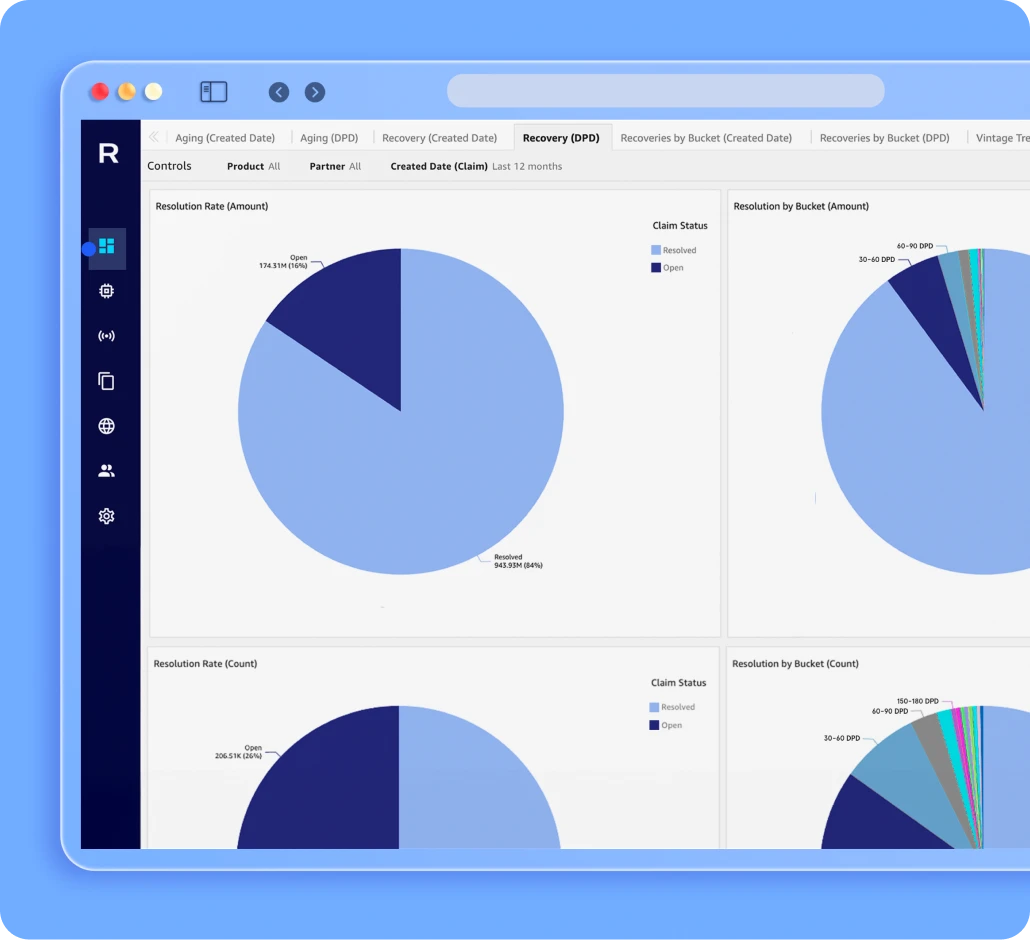Open the globe icon in sidebar
Image resolution: width=1030 pixels, height=940 pixels.
[107, 426]
